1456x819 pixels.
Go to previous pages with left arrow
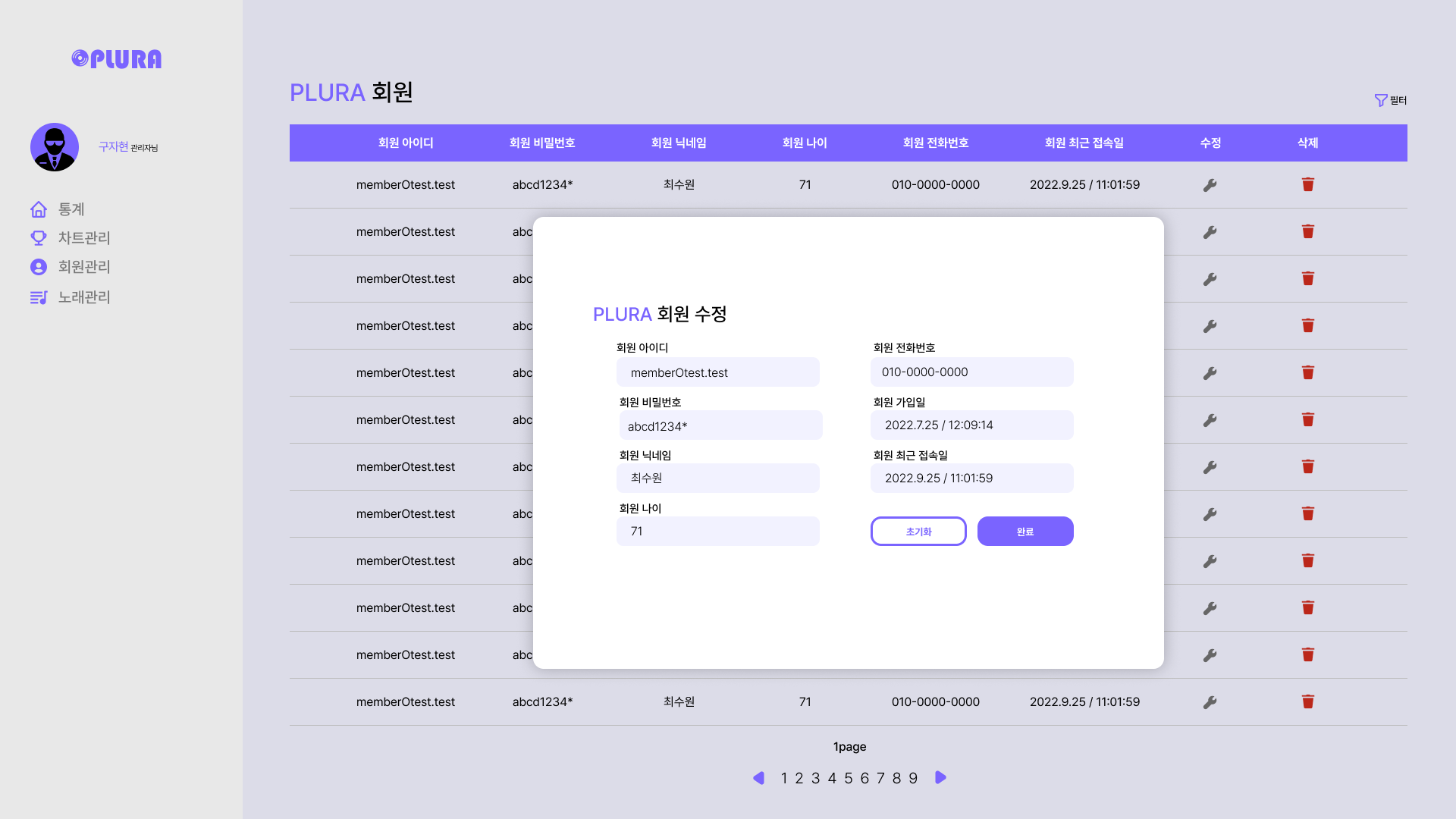pos(758,778)
